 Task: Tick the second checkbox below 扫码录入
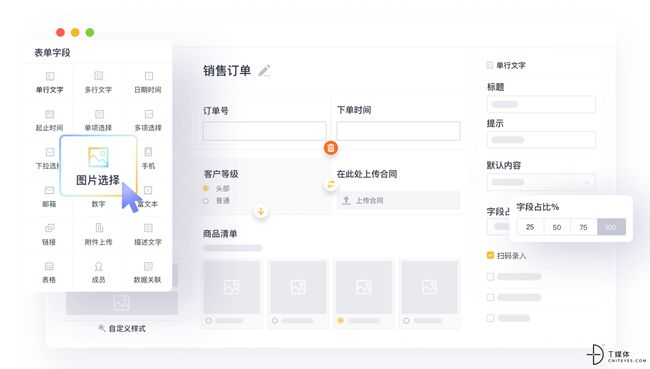click(490, 297)
